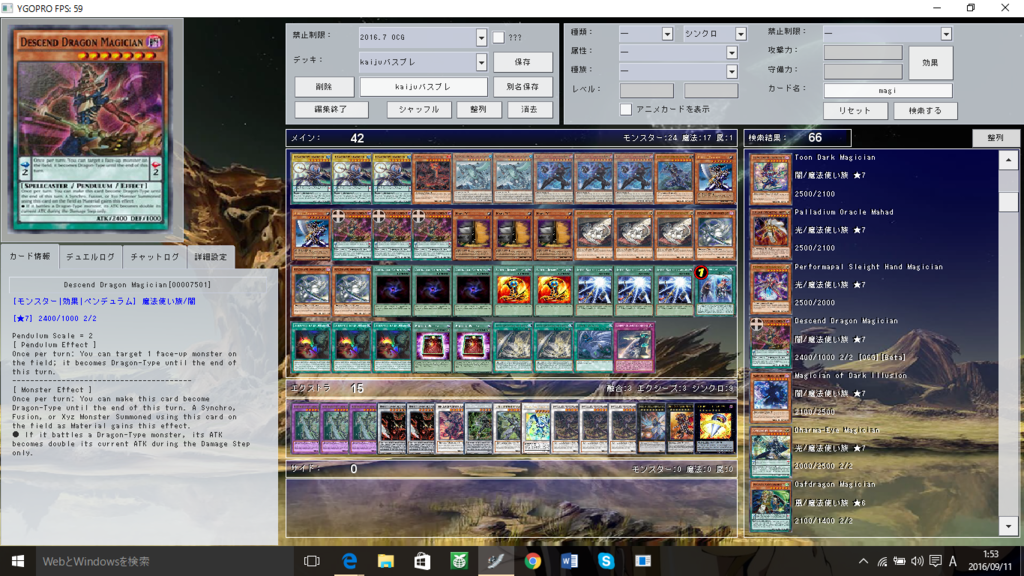Screen dimensions: 1024x576
Task: Open the チャットログ tab
Action: (154, 257)
